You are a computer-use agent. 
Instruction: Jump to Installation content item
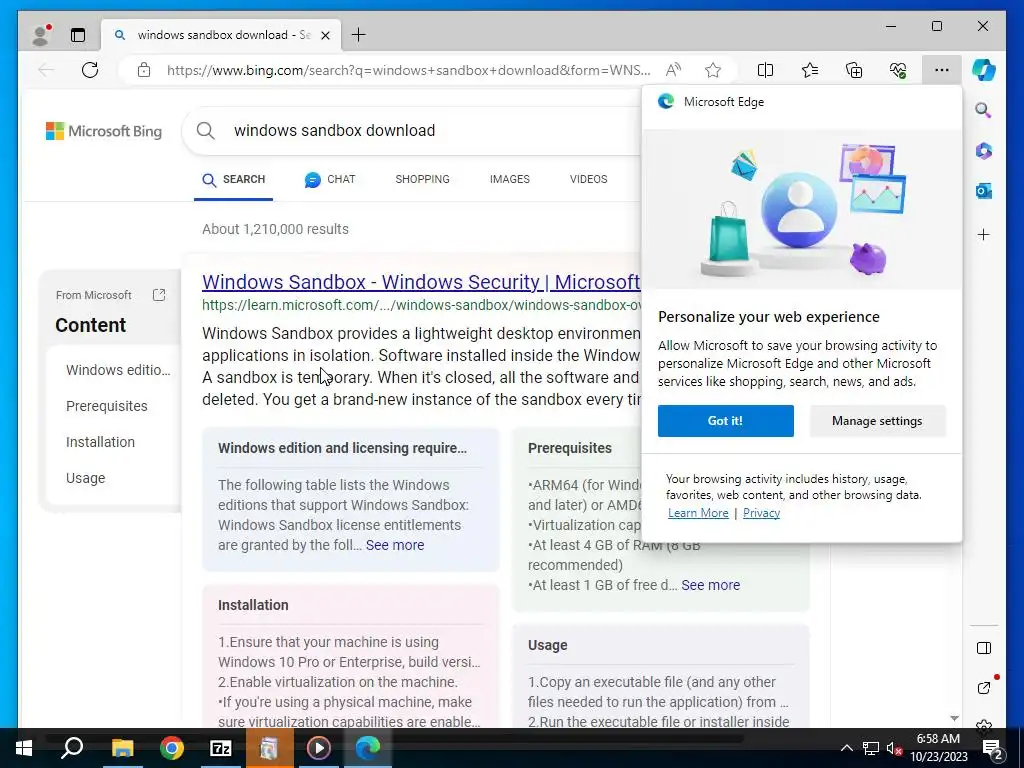[x=101, y=442]
